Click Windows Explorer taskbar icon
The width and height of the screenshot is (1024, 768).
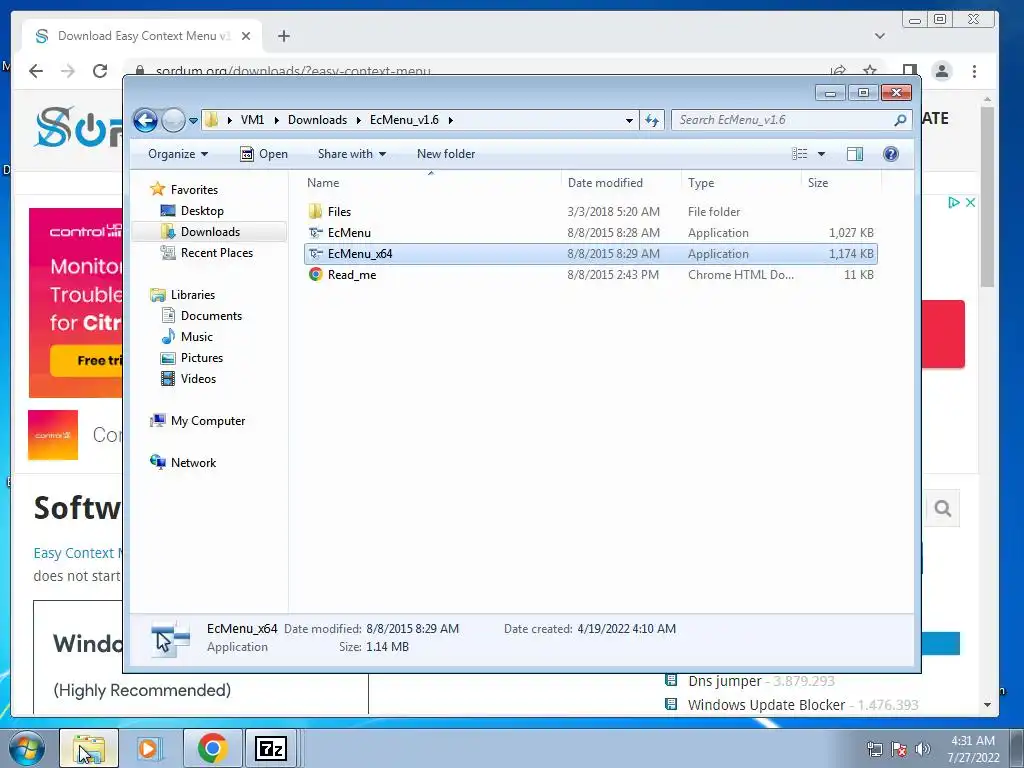[89, 748]
